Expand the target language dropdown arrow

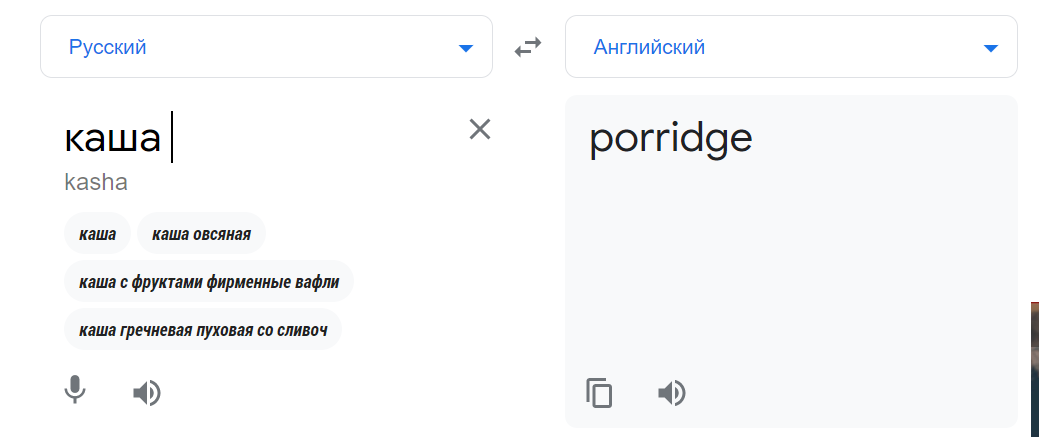click(990, 48)
